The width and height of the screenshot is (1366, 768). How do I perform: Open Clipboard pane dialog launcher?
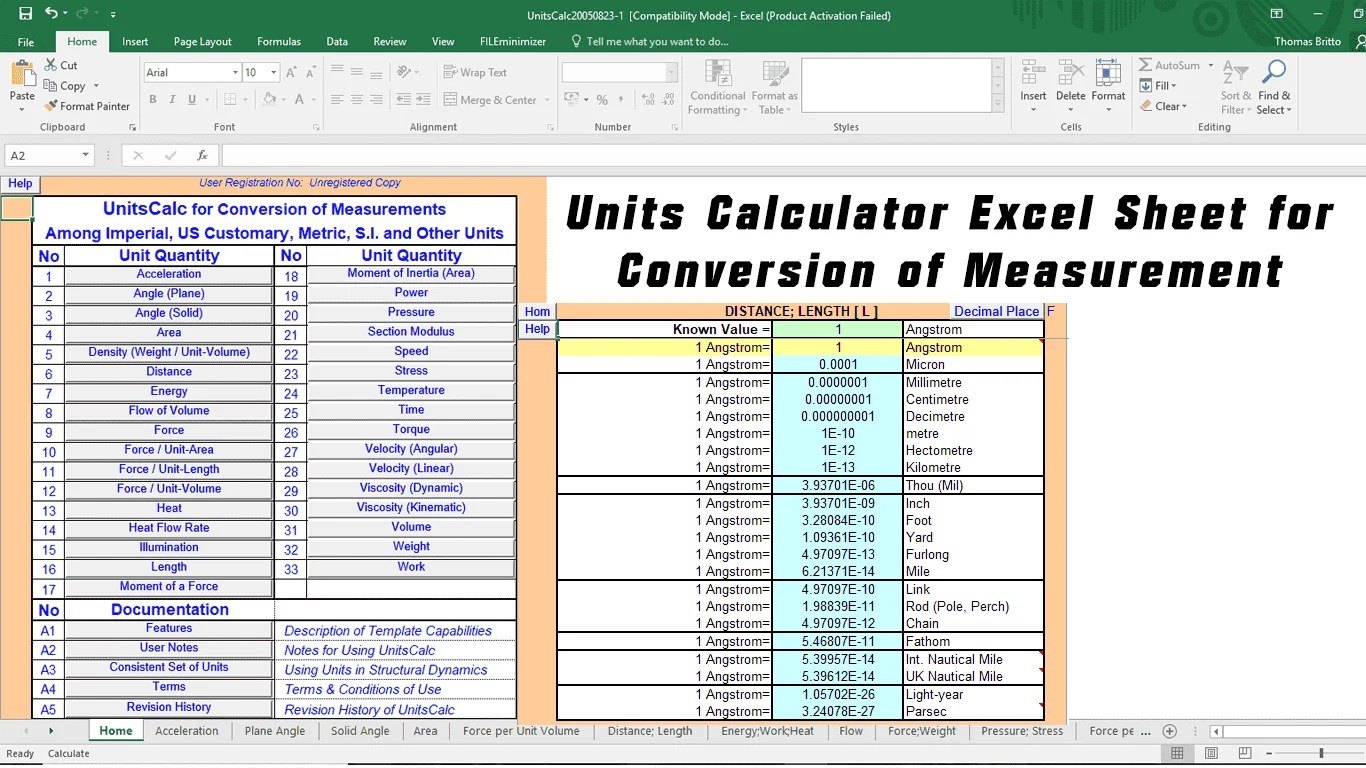coord(132,127)
